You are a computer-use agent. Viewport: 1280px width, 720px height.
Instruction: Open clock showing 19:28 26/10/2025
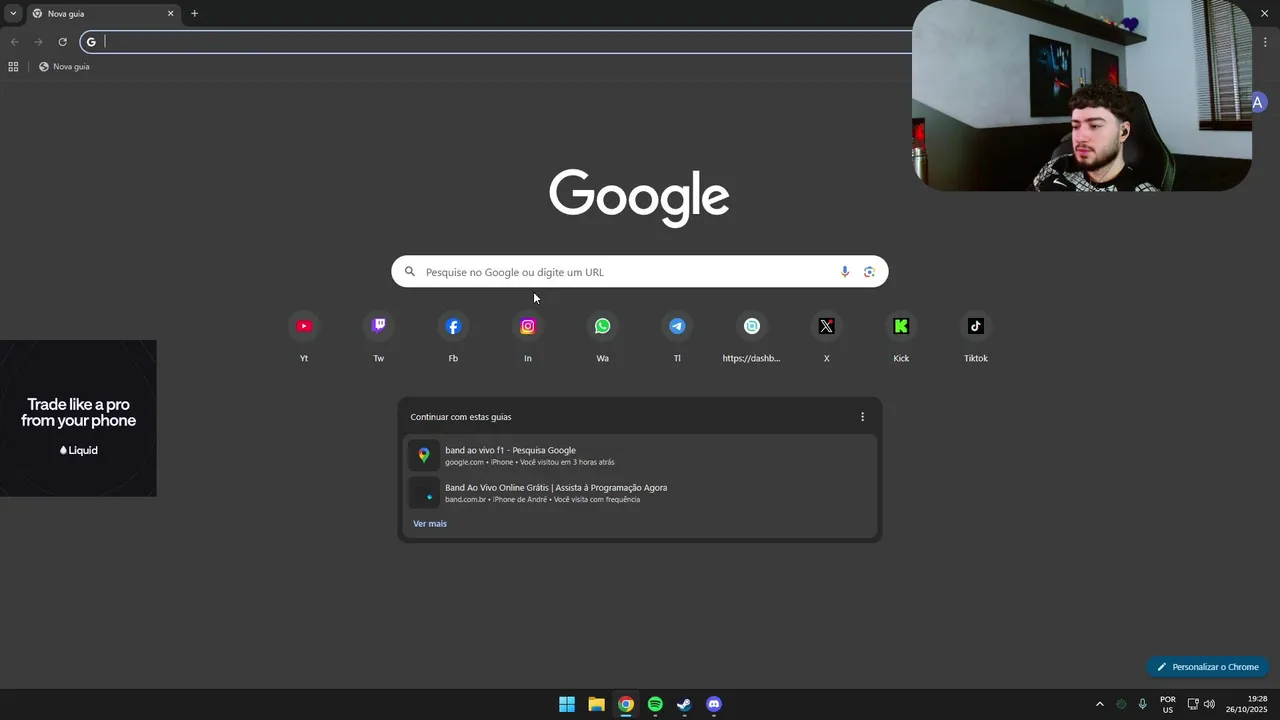[x=1247, y=704]
